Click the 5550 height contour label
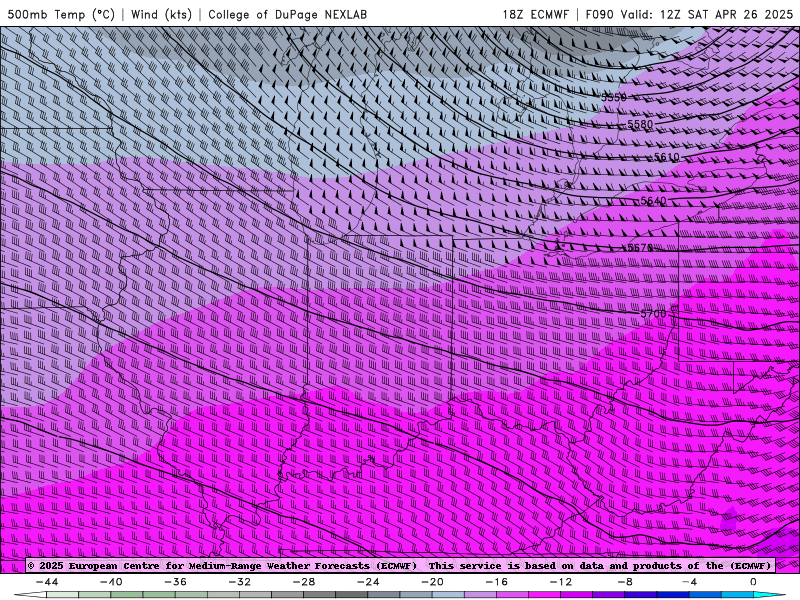 614,97
